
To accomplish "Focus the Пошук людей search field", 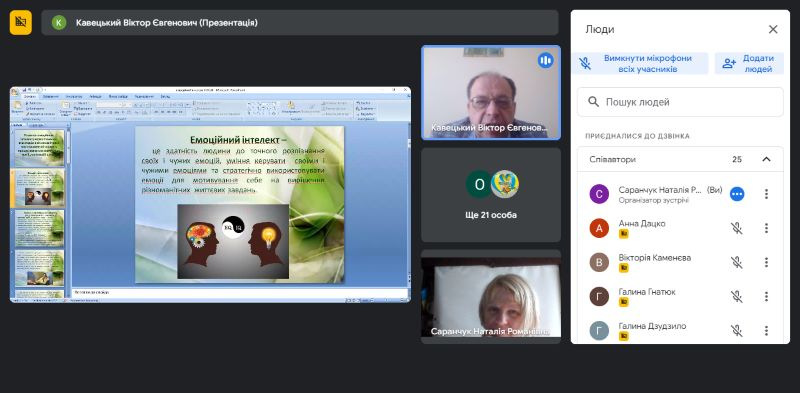I will click(x=680, y=102).
